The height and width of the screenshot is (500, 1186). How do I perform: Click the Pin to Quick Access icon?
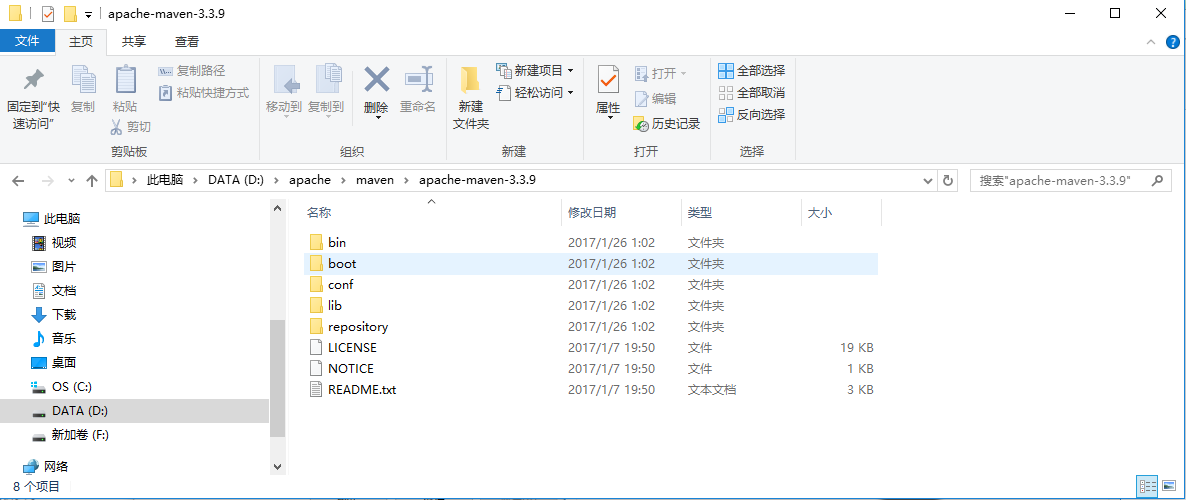(33, 79)
